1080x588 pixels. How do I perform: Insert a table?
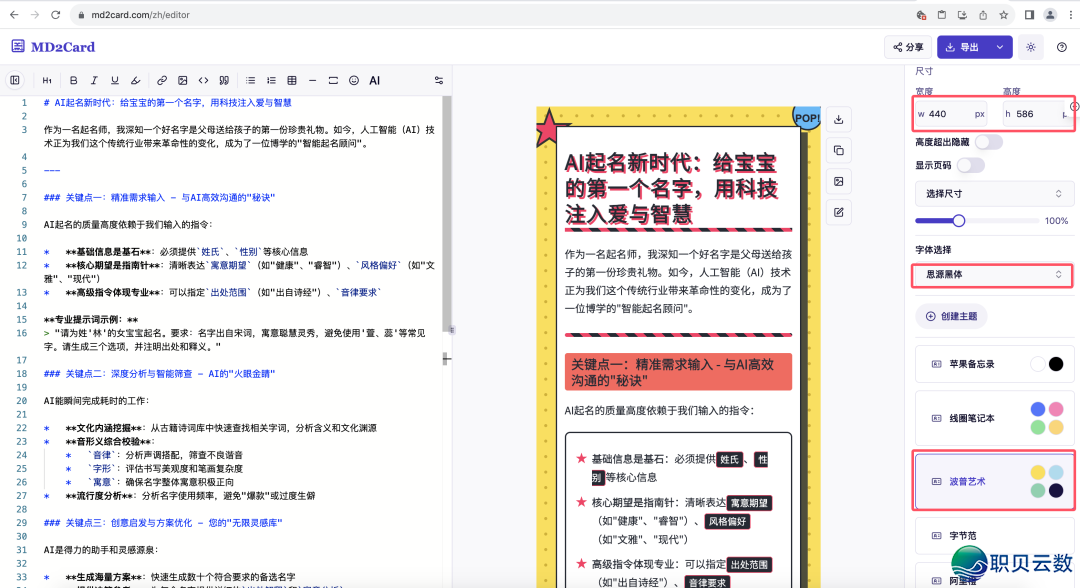[x=292, y=81]
